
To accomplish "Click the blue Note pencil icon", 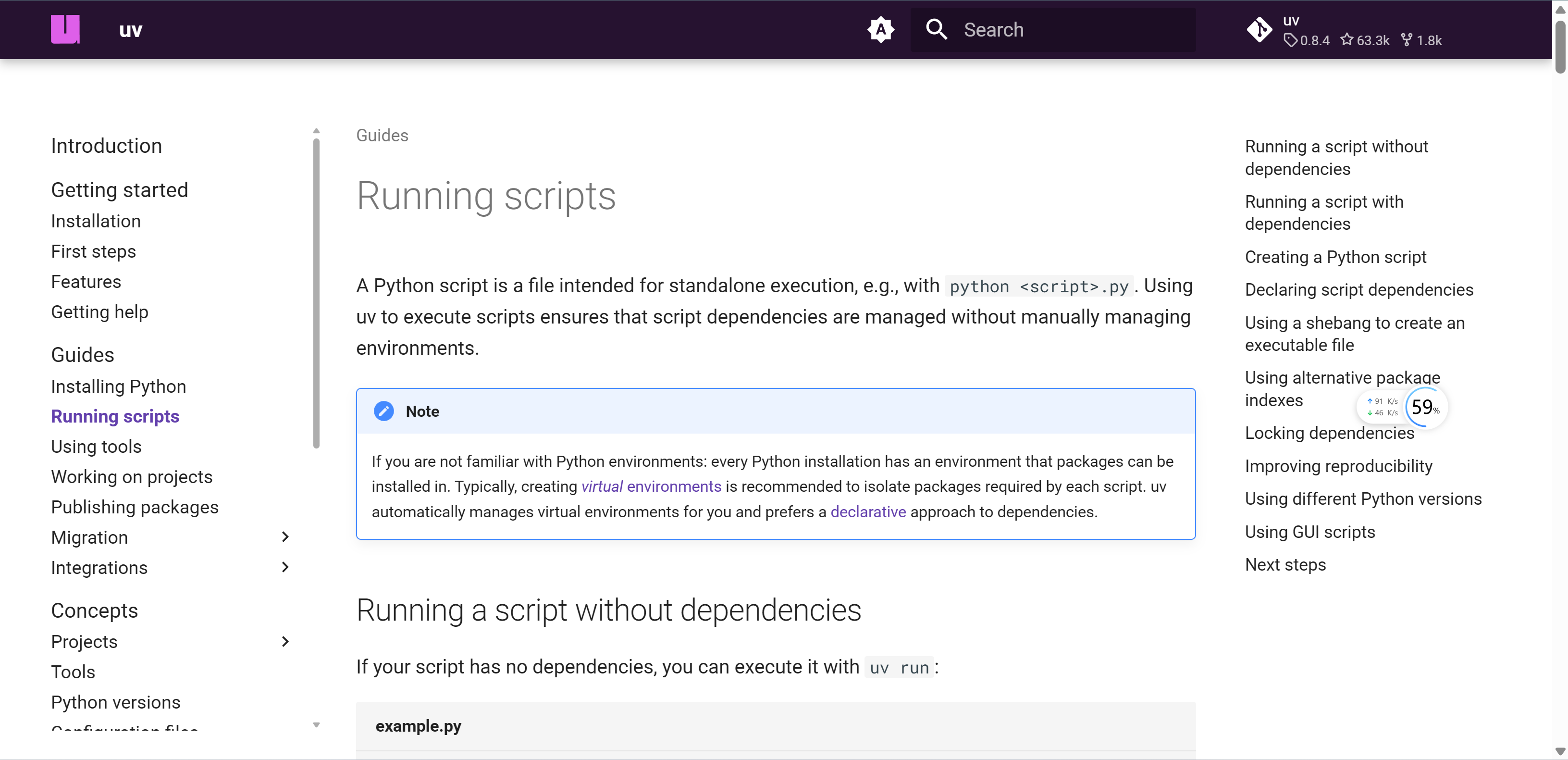I will (x=383, y=411).
